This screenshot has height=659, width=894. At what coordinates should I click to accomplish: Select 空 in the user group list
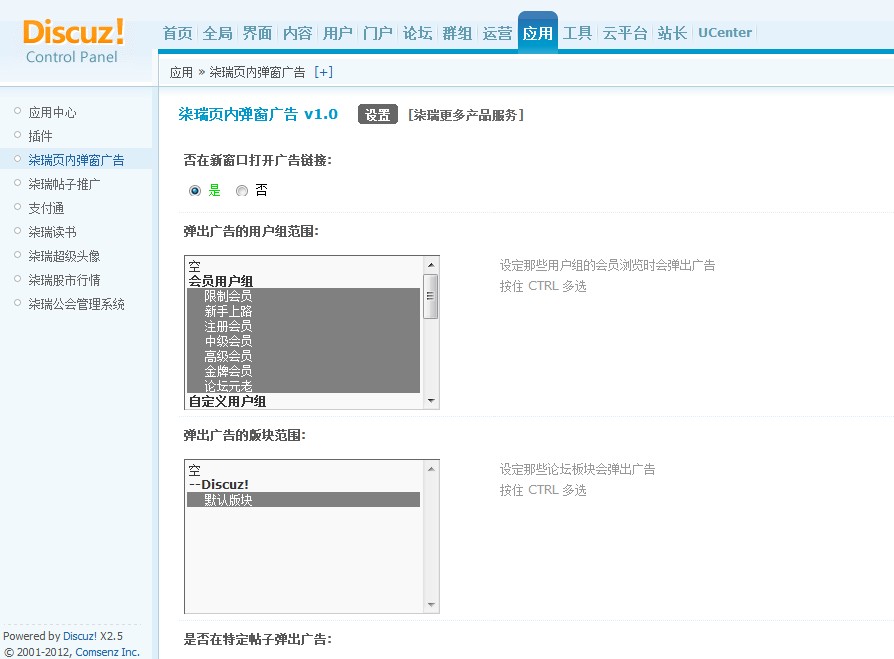coord(303,266)
